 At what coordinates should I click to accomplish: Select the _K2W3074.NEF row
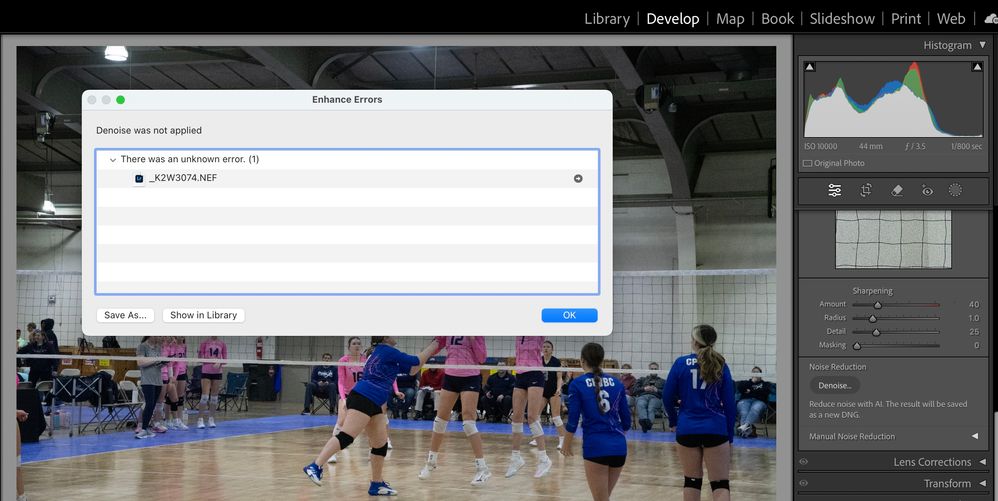(x=347, y=179)
